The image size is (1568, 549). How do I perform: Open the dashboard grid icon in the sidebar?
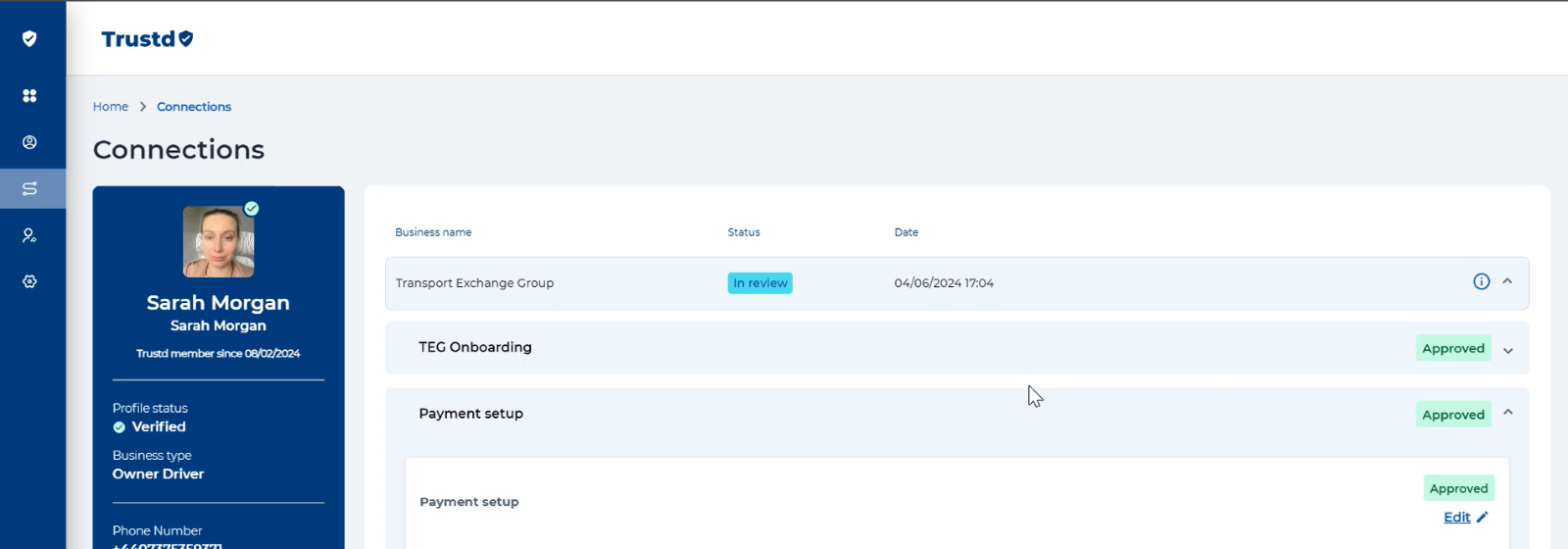tap(29, 95)
